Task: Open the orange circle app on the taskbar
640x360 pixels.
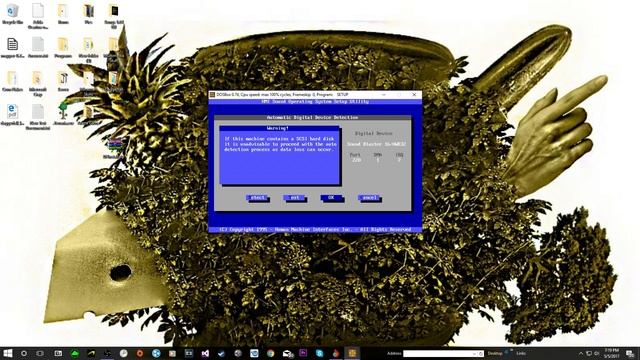Action: click(140, 353)
